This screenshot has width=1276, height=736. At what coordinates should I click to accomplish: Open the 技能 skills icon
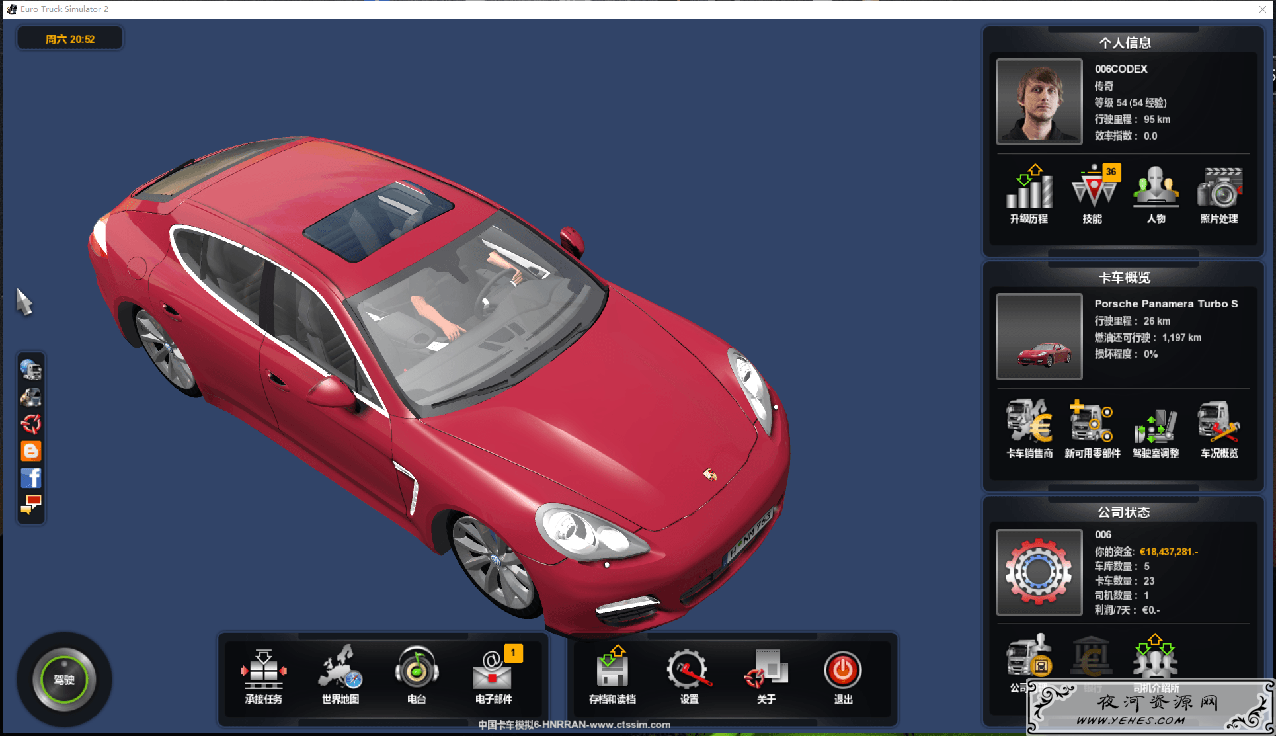coord(1094,187)
